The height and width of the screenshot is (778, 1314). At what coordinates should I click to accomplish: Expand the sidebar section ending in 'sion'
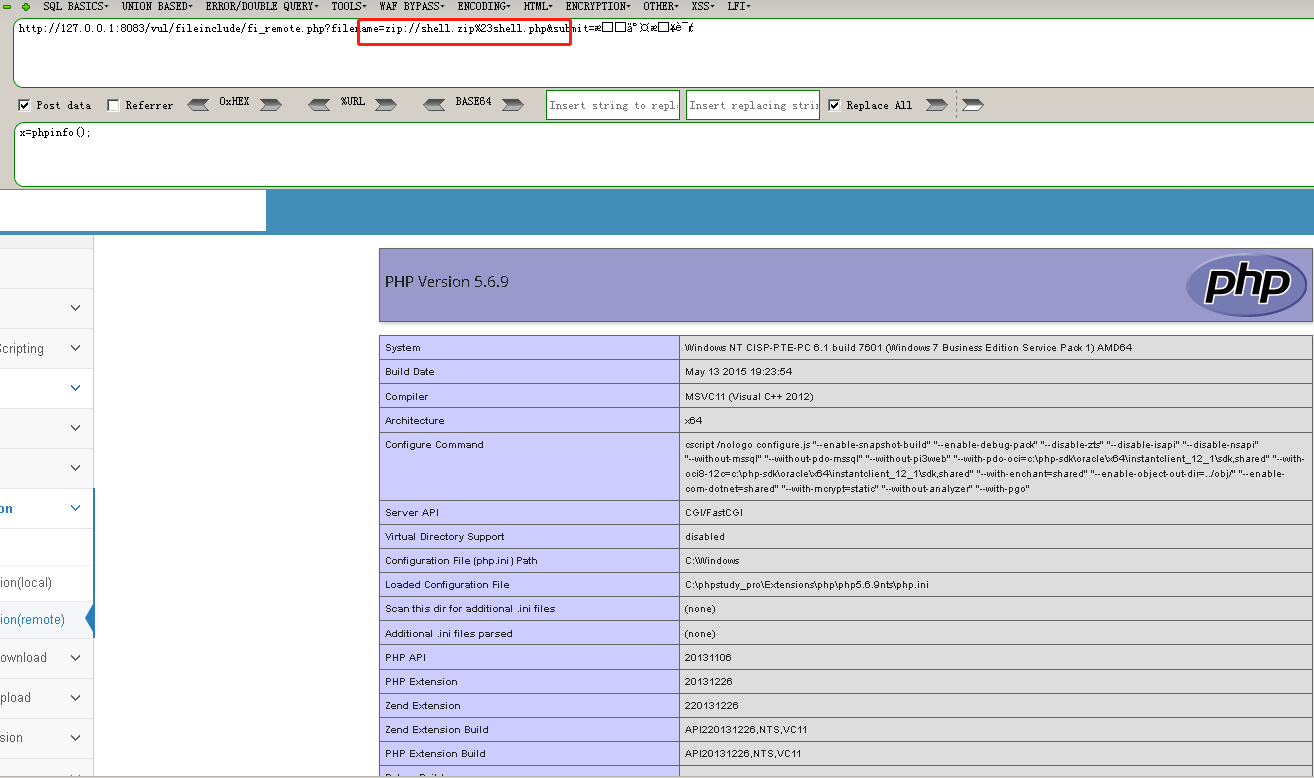[x=47, y=737]
